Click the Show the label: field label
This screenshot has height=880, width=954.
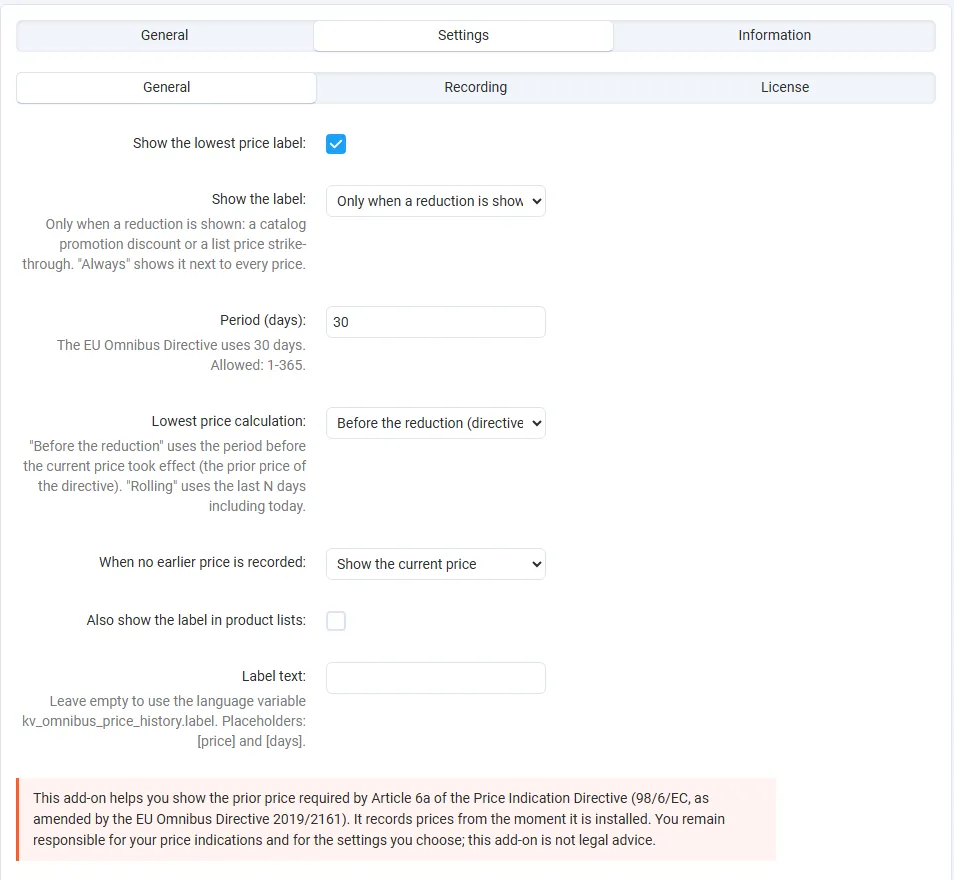259,199
